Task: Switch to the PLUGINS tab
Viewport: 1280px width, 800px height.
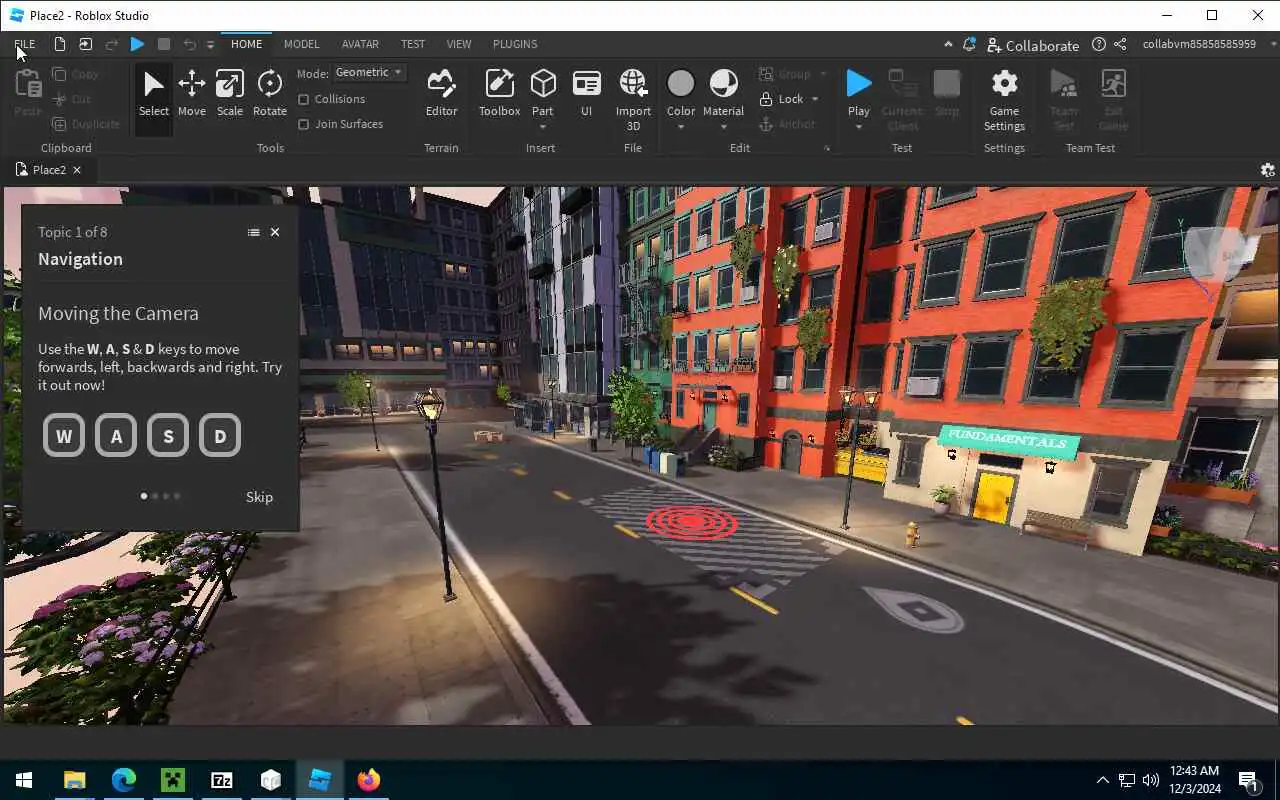Action: tap(515, 44)
